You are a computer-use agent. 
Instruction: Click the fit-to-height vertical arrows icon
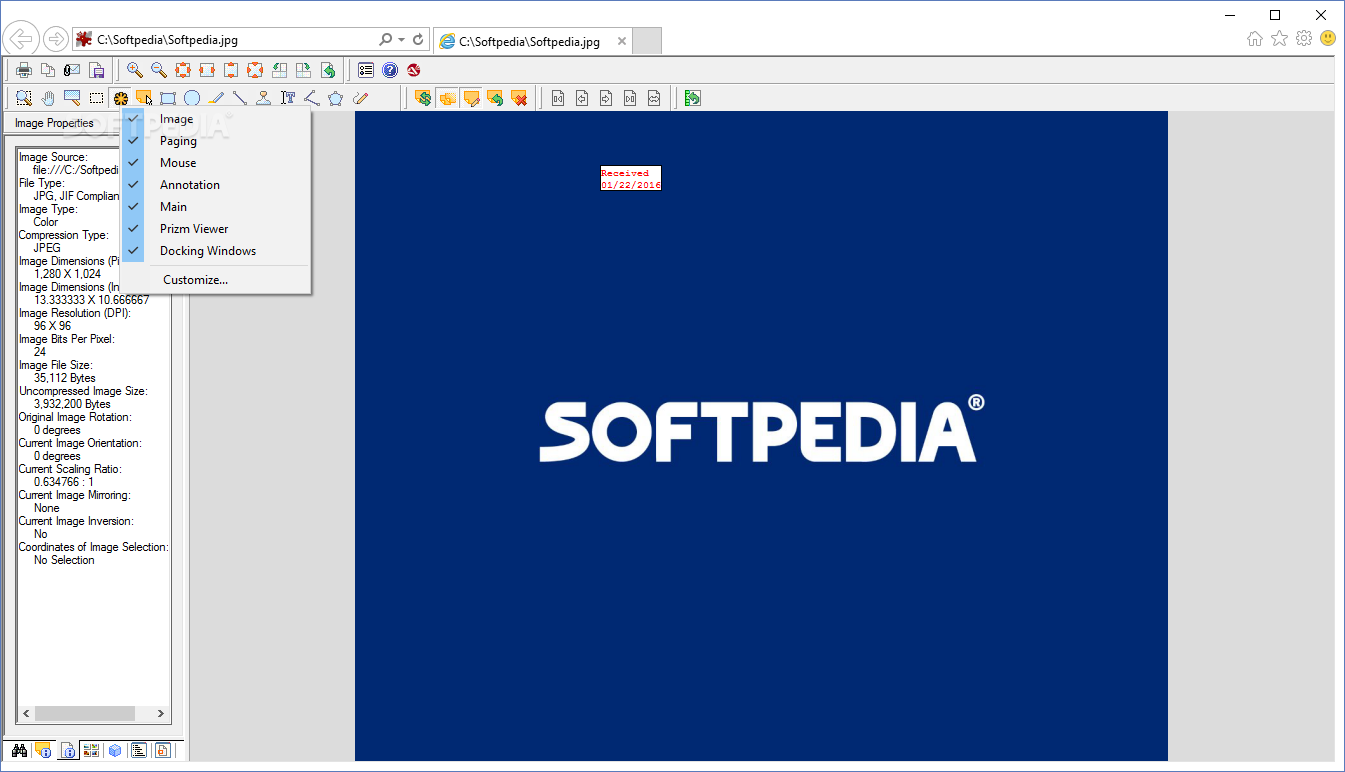point(231,70)
